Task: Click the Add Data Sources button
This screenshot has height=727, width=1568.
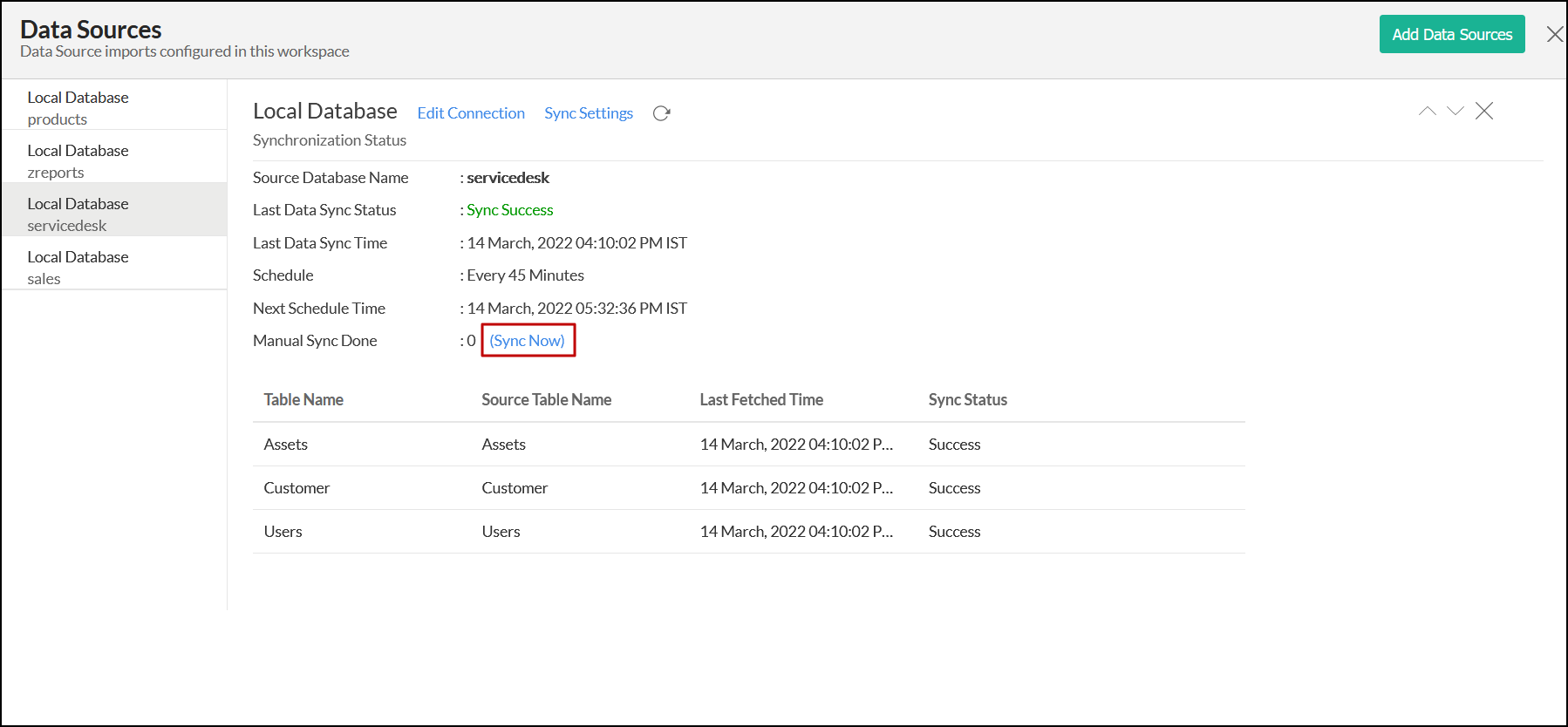Action: point(1451,34)
